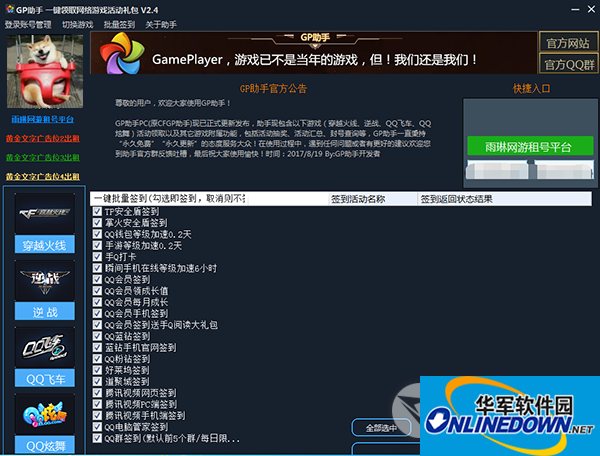This screenshot has height=456, width=600.
Task: Click the 快捷入口 heading text
Action: pos(531,89)
